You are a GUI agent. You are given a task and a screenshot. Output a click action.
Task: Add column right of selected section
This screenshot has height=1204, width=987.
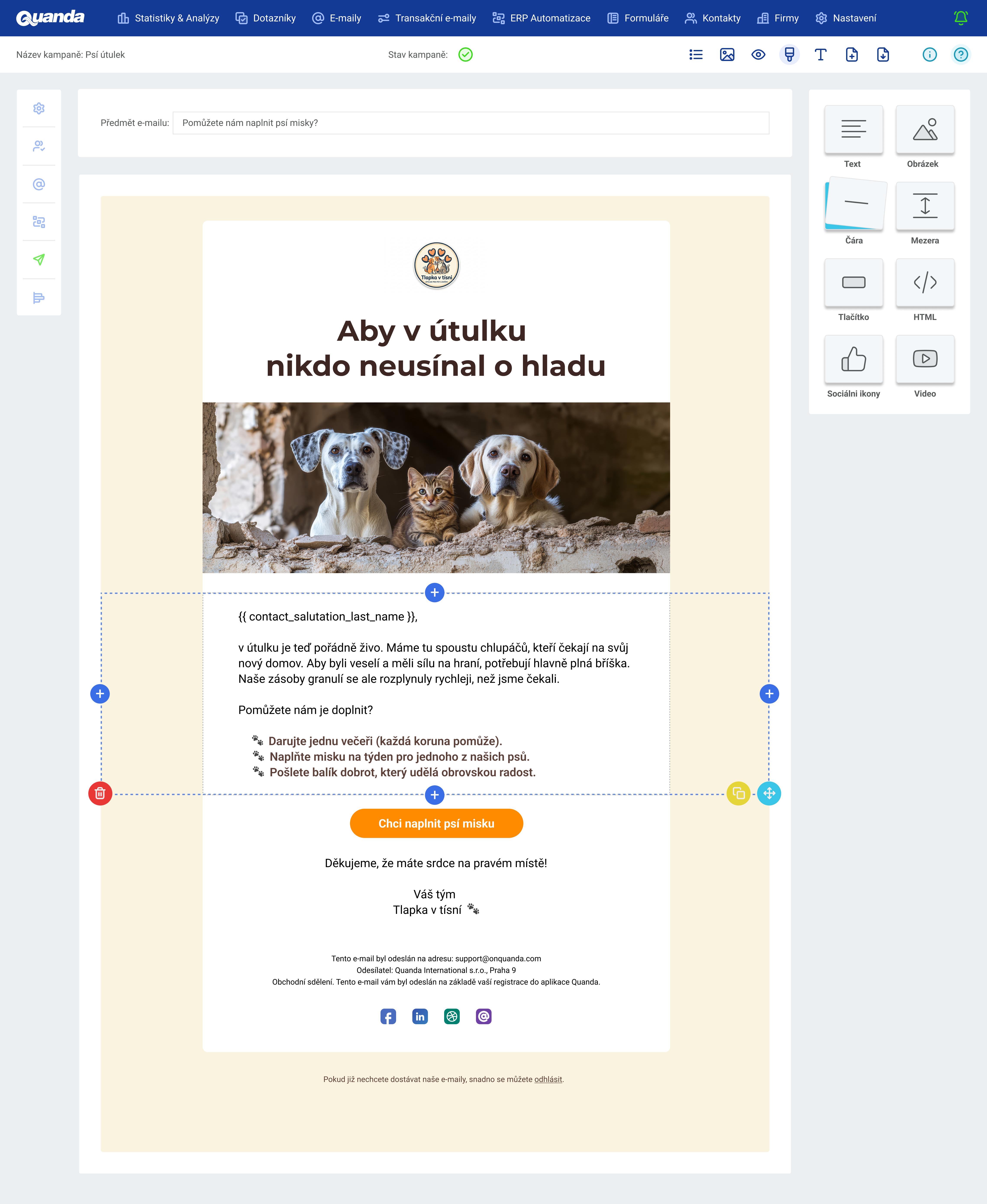pos(769,694)
